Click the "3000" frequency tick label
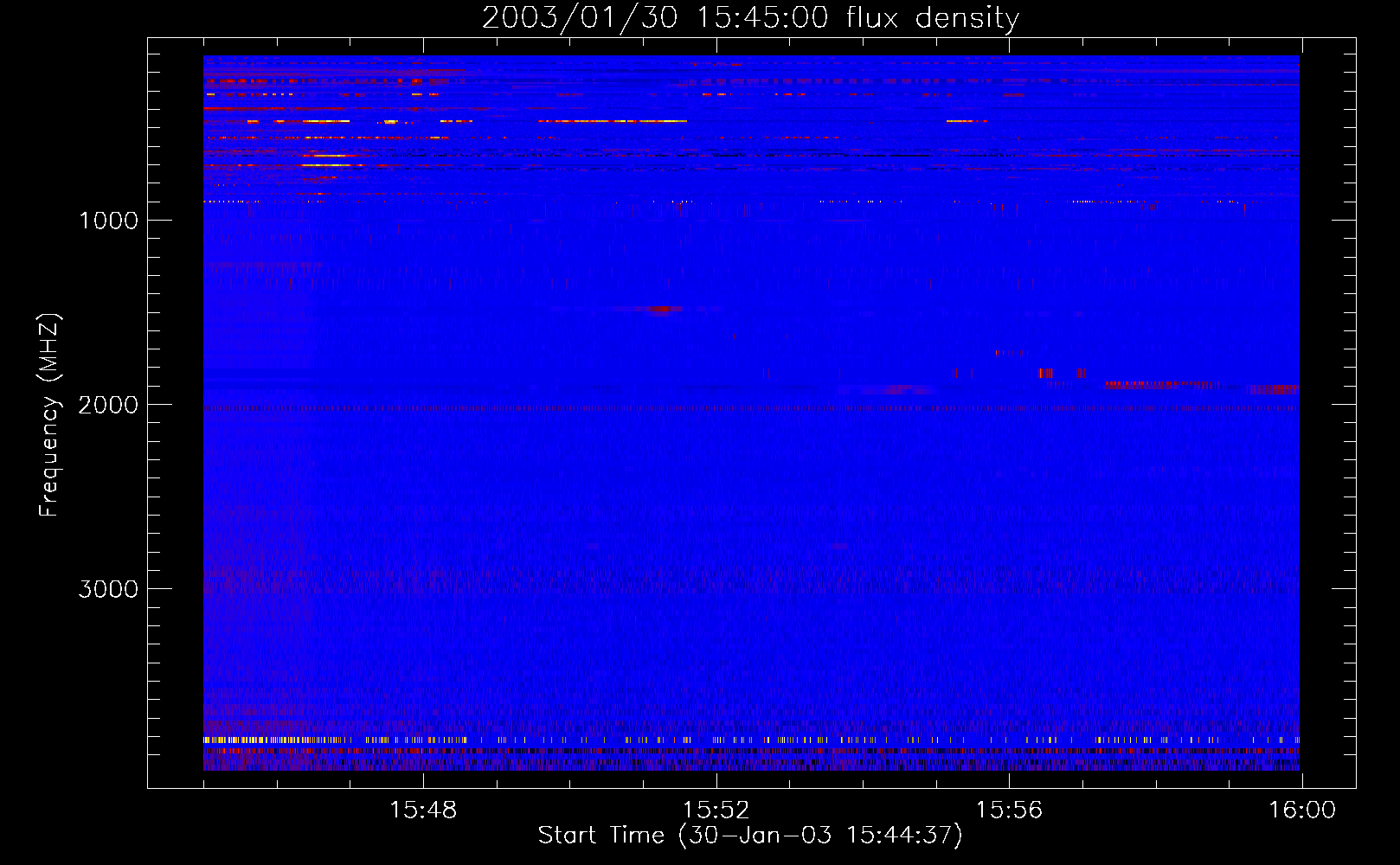The height and width of the screenshot is (865, 1400). click(x=108, y=589)
